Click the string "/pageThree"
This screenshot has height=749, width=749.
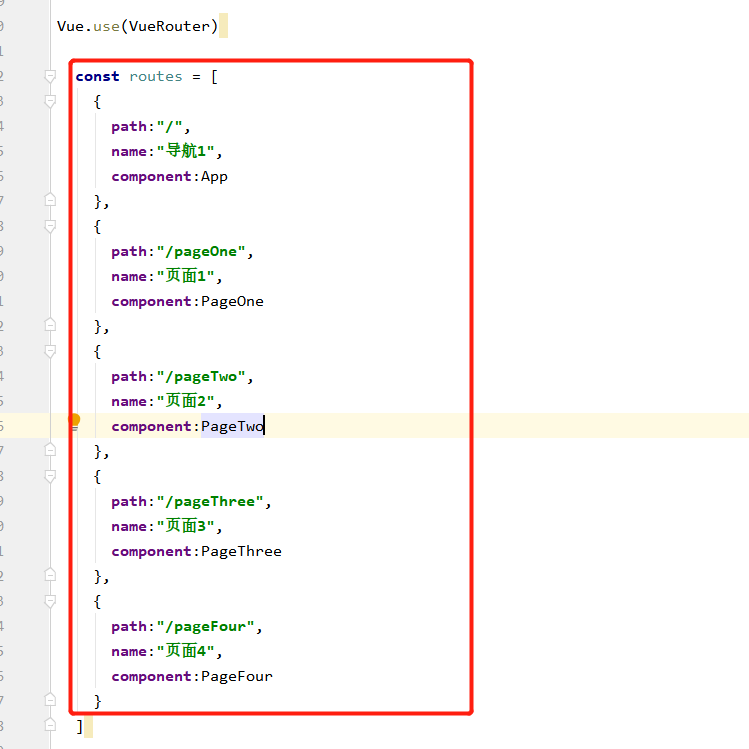tap(210, 502)
